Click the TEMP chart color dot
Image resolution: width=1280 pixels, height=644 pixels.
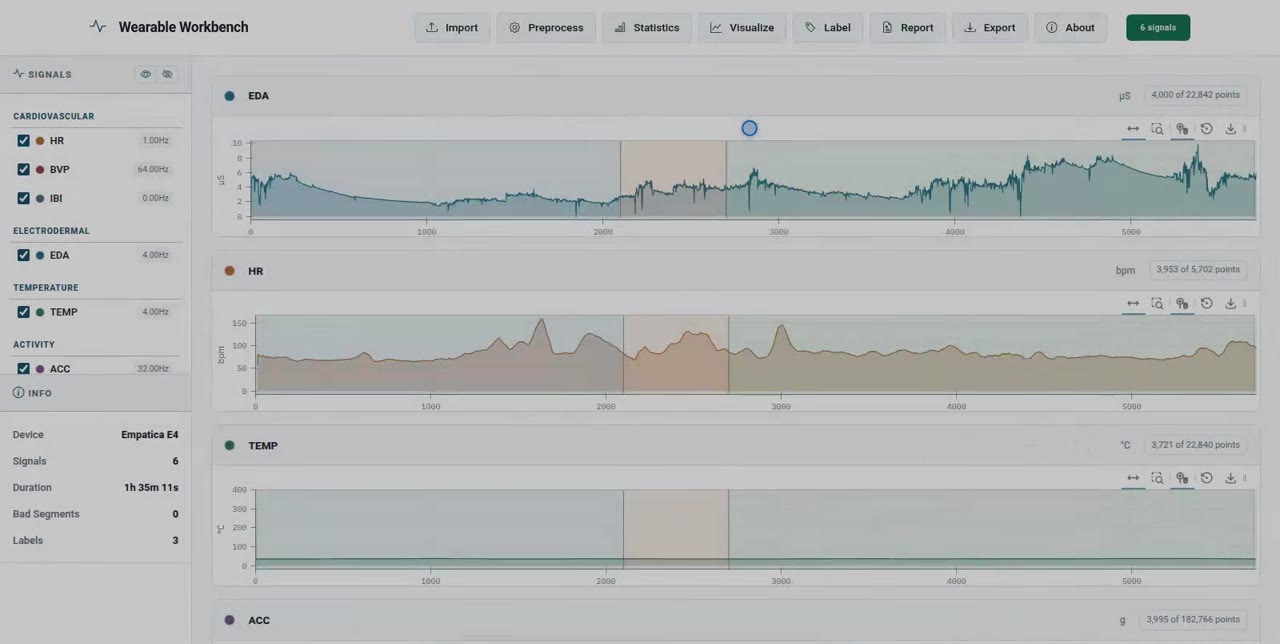(229, 445)
